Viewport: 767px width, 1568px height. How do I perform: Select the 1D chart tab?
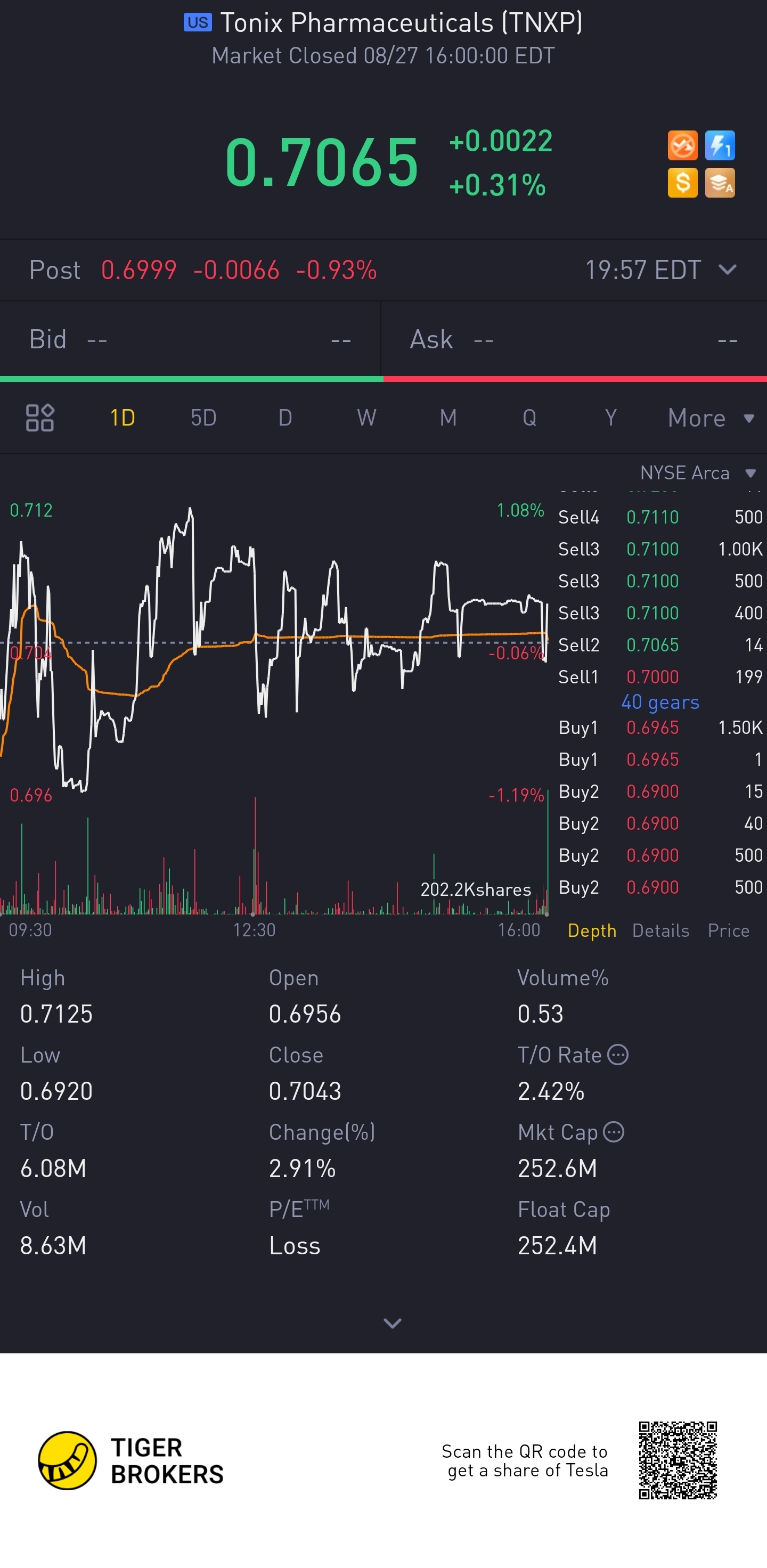(x=123, y=418)
